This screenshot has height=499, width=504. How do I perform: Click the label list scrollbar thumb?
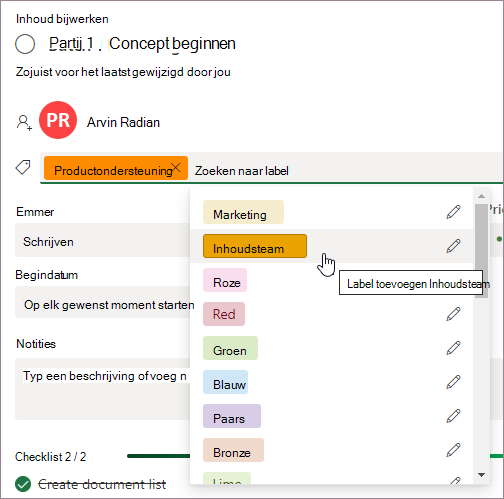(x=481, y=251)
